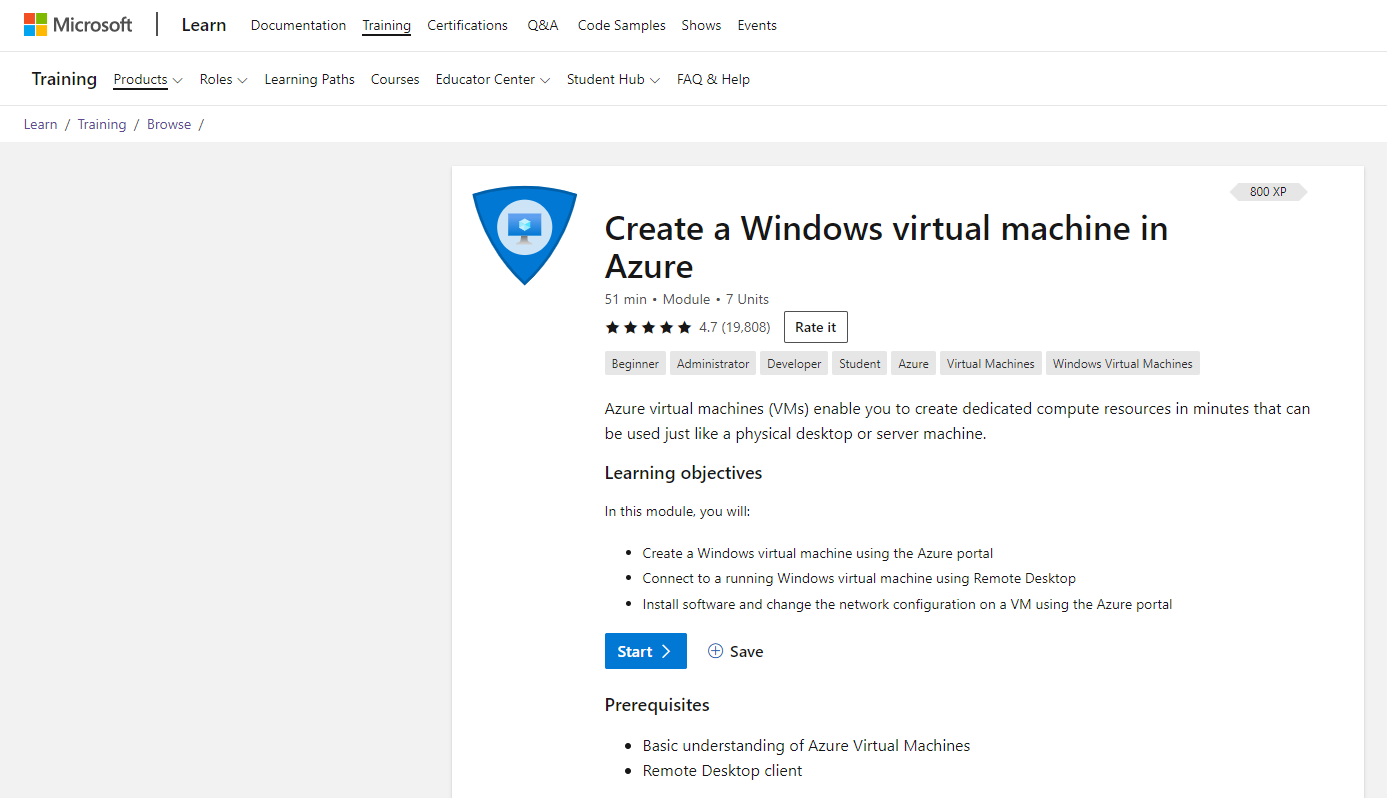Open FAQ & Help link
This screenshot has height=798, width=1387.
click(713, 79)
